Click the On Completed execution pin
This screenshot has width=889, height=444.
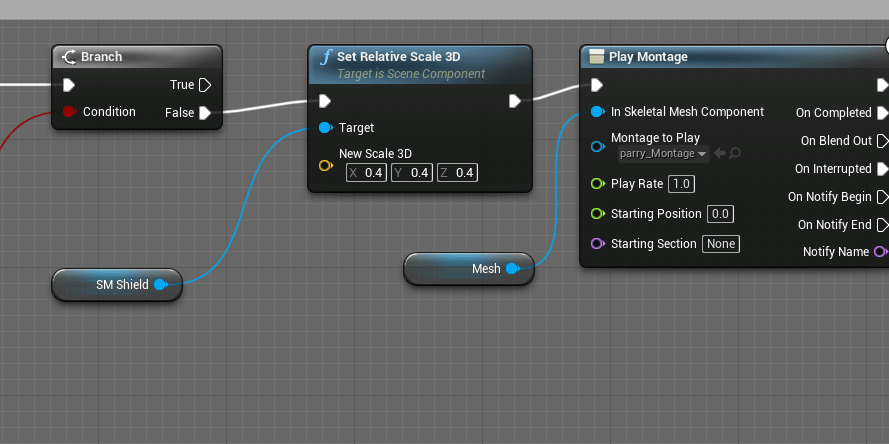[882, 113]
